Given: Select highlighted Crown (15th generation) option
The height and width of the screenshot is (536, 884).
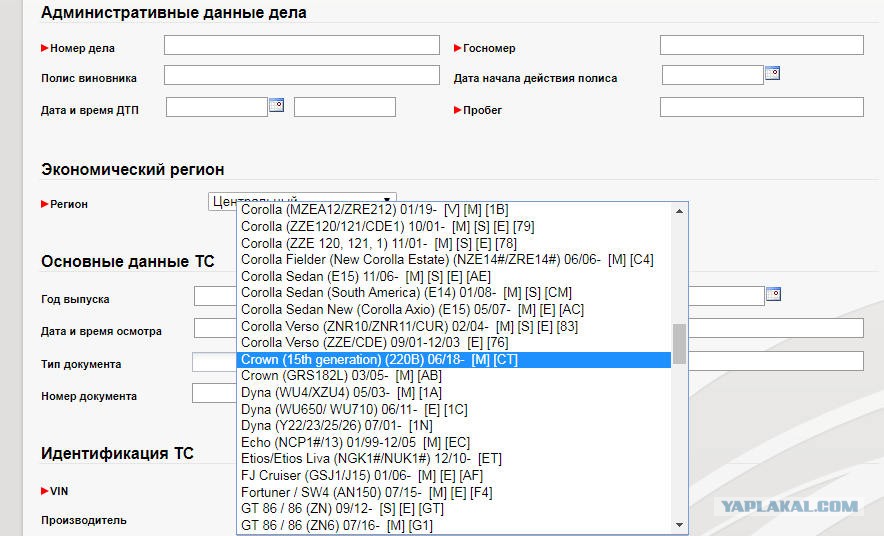Looking at the screenshot, I should 454,360.
